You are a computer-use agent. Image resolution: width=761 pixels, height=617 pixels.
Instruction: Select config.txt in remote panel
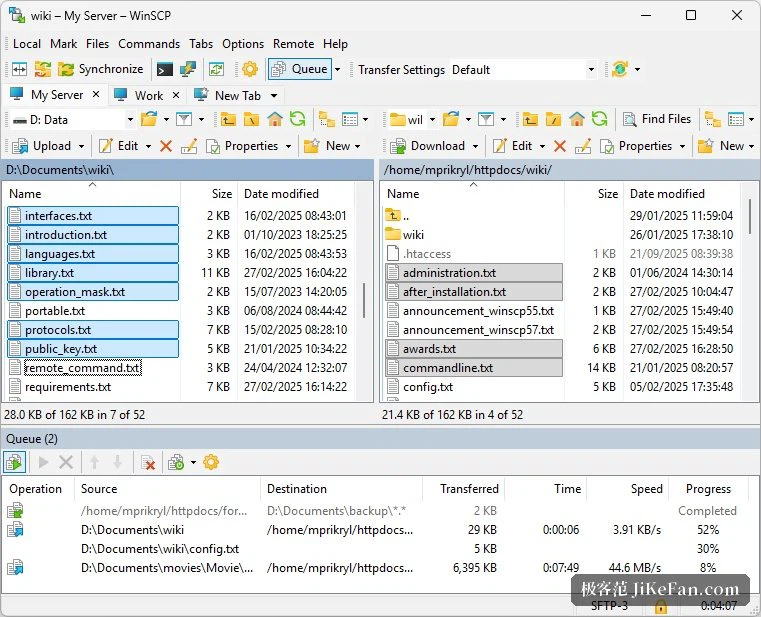pos(428,387)
